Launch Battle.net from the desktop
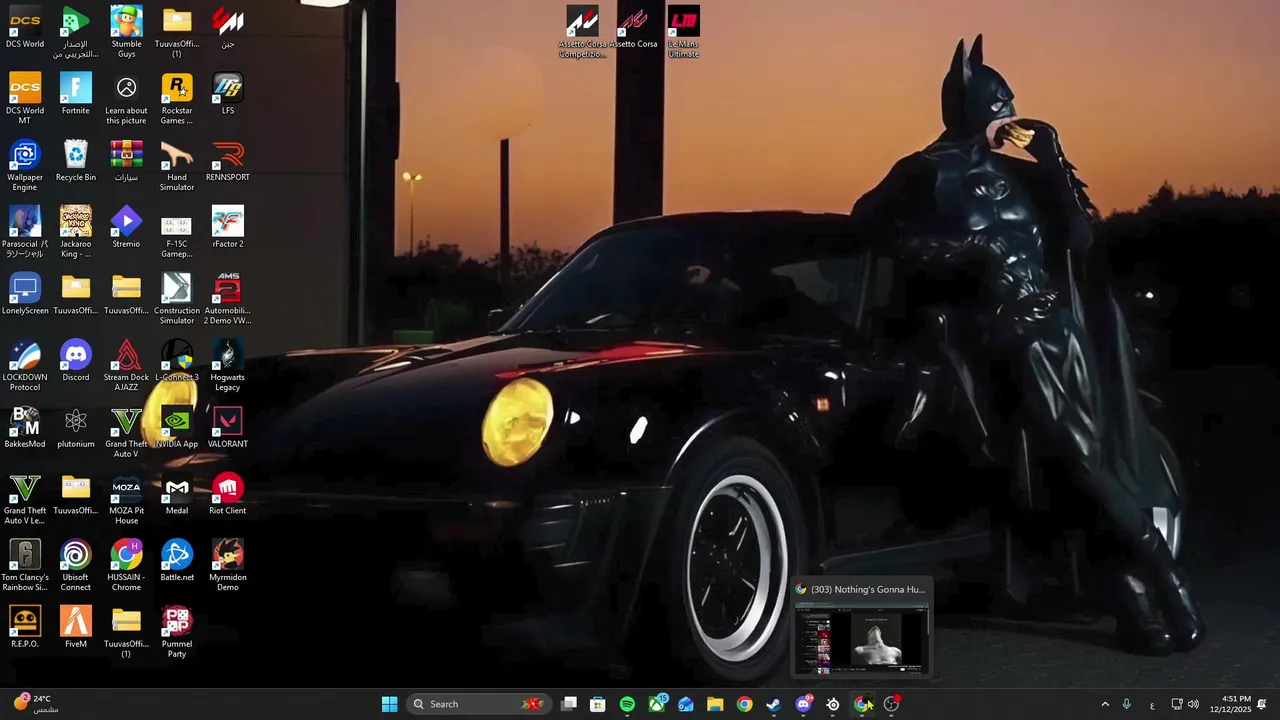This screenshot has width=1280, height=720. (177, 560)
